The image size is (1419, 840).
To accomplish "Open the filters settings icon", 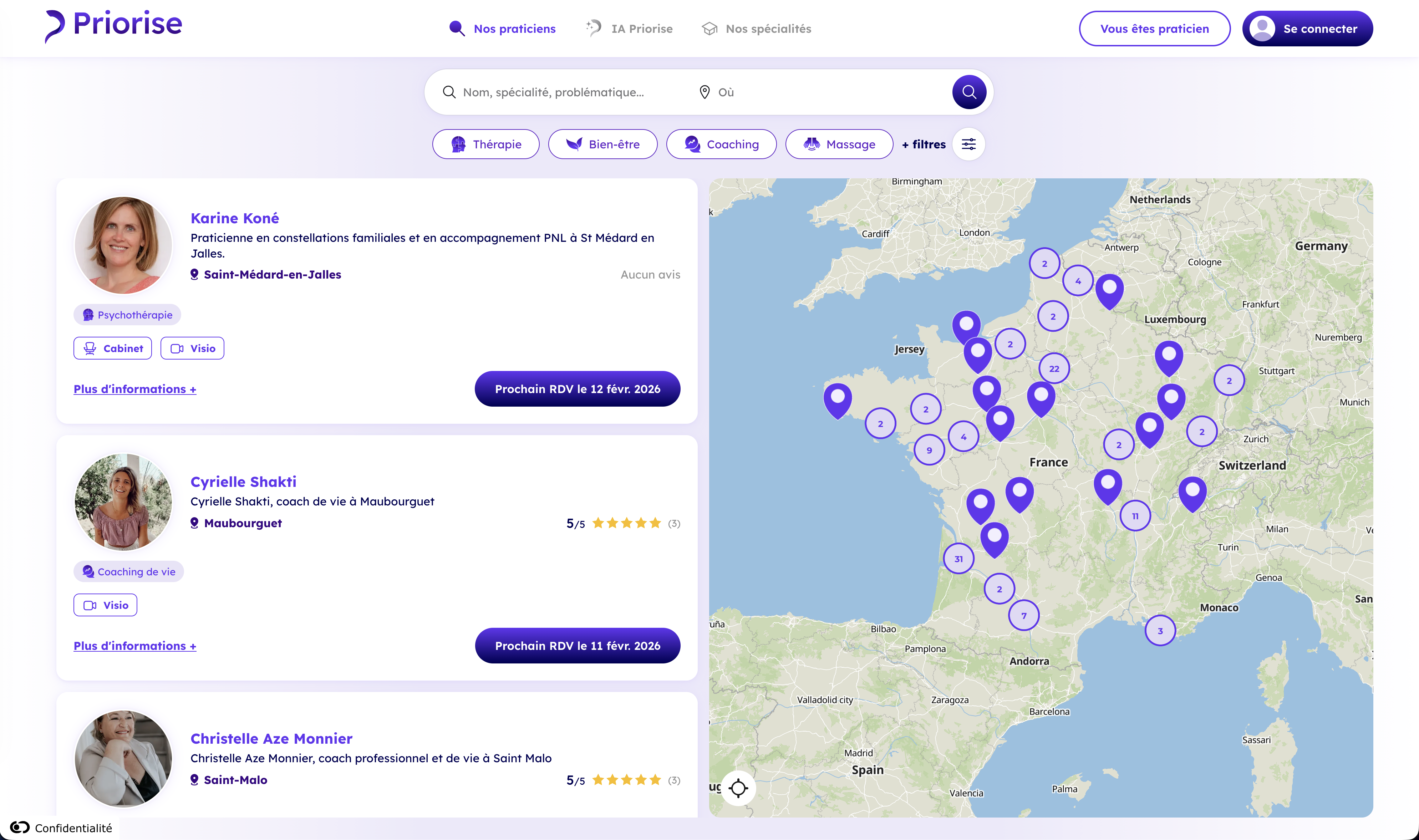I will 968,144.
